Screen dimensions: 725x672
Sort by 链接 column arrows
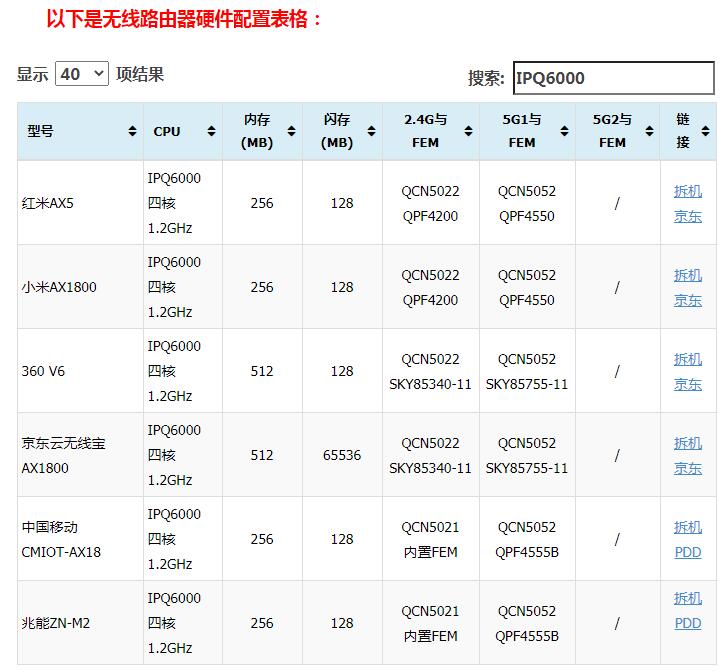tap(706, 131)
